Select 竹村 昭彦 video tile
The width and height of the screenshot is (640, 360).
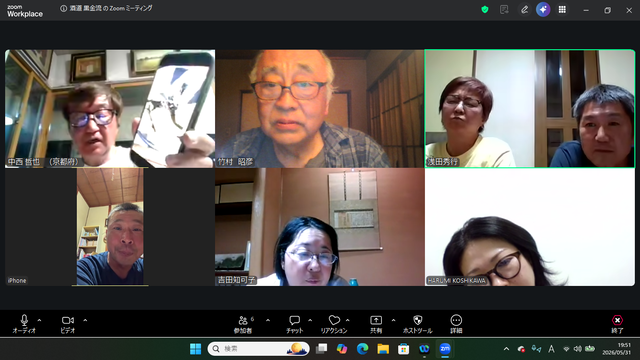[x=320, y=109]
